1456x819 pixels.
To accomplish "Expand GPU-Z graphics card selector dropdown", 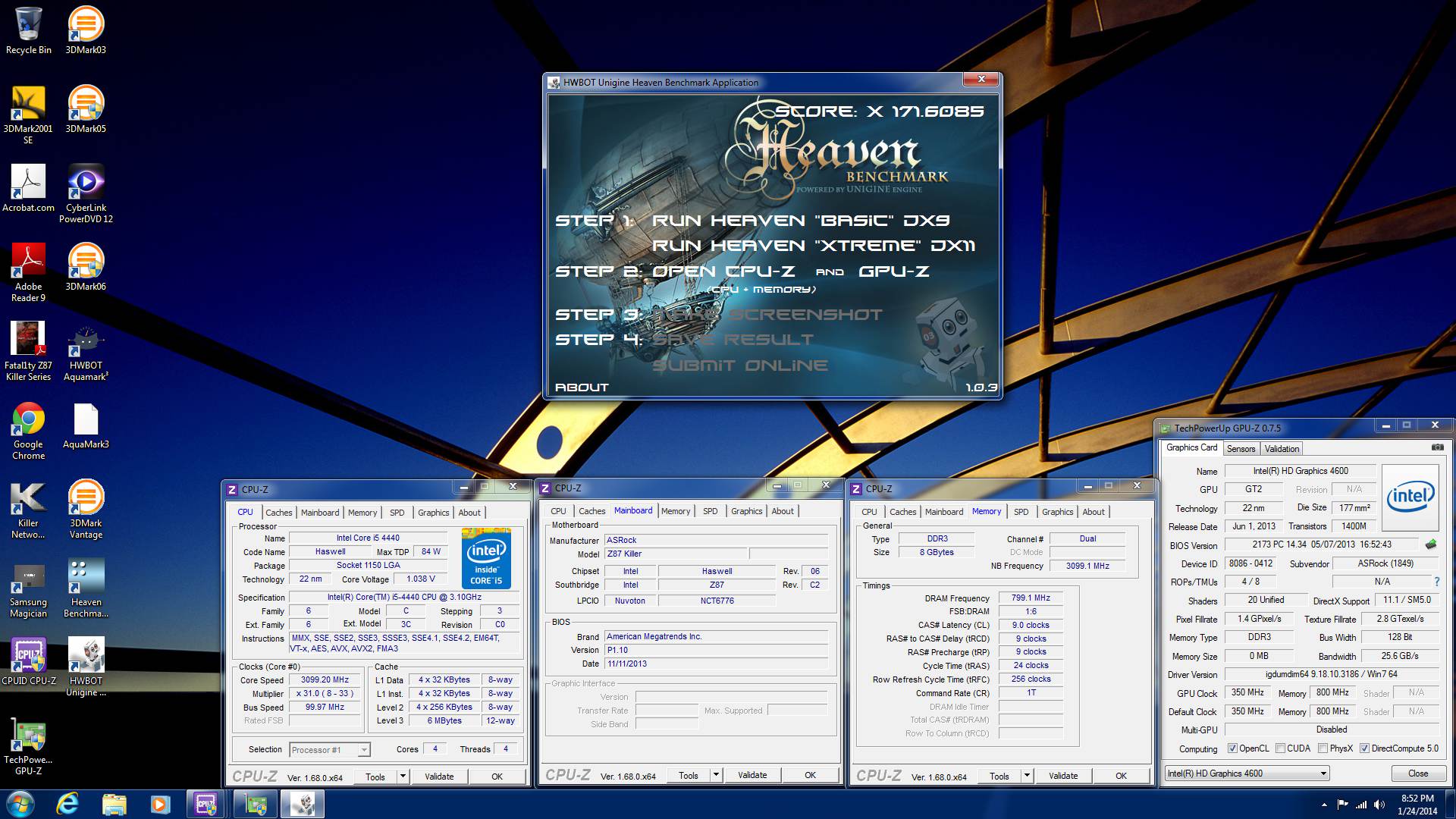I will (1324, 773).
